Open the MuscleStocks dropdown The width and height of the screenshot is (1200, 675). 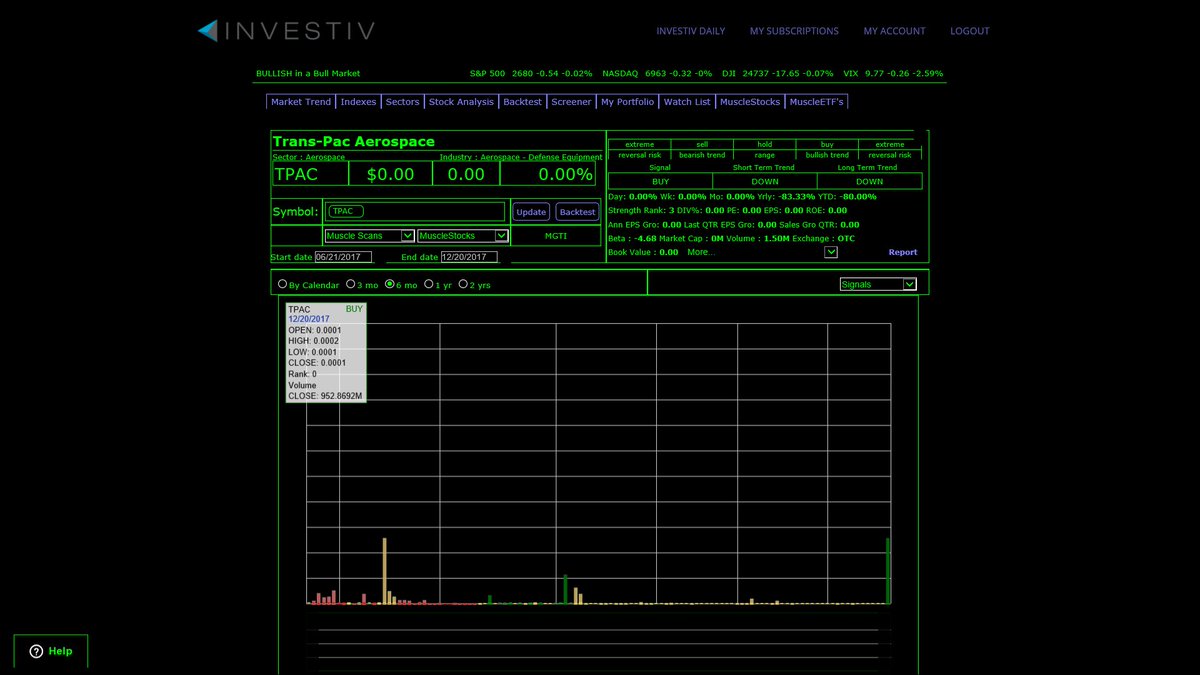462,236
